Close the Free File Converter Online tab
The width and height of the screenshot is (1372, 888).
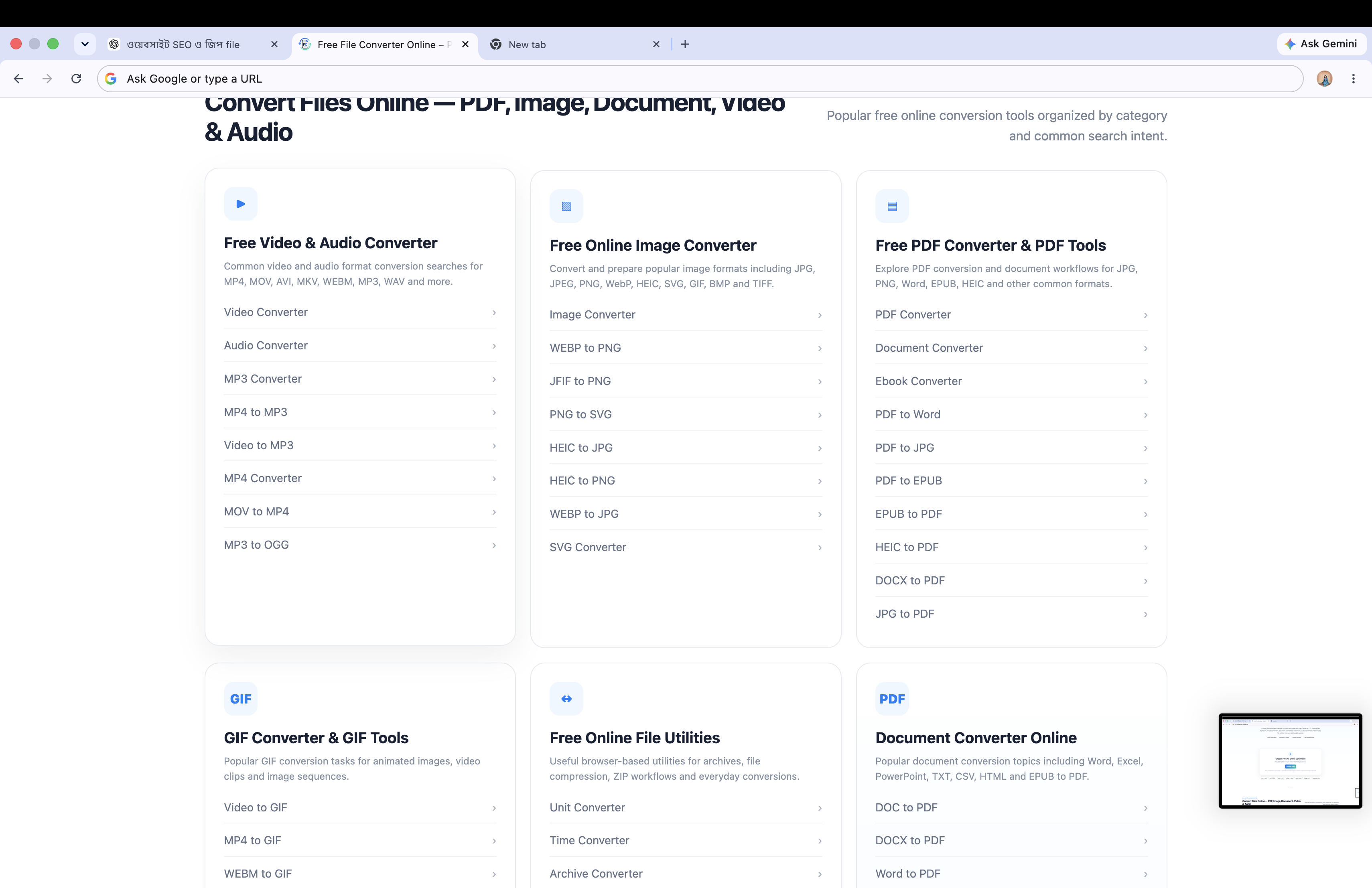pos(465,45)
